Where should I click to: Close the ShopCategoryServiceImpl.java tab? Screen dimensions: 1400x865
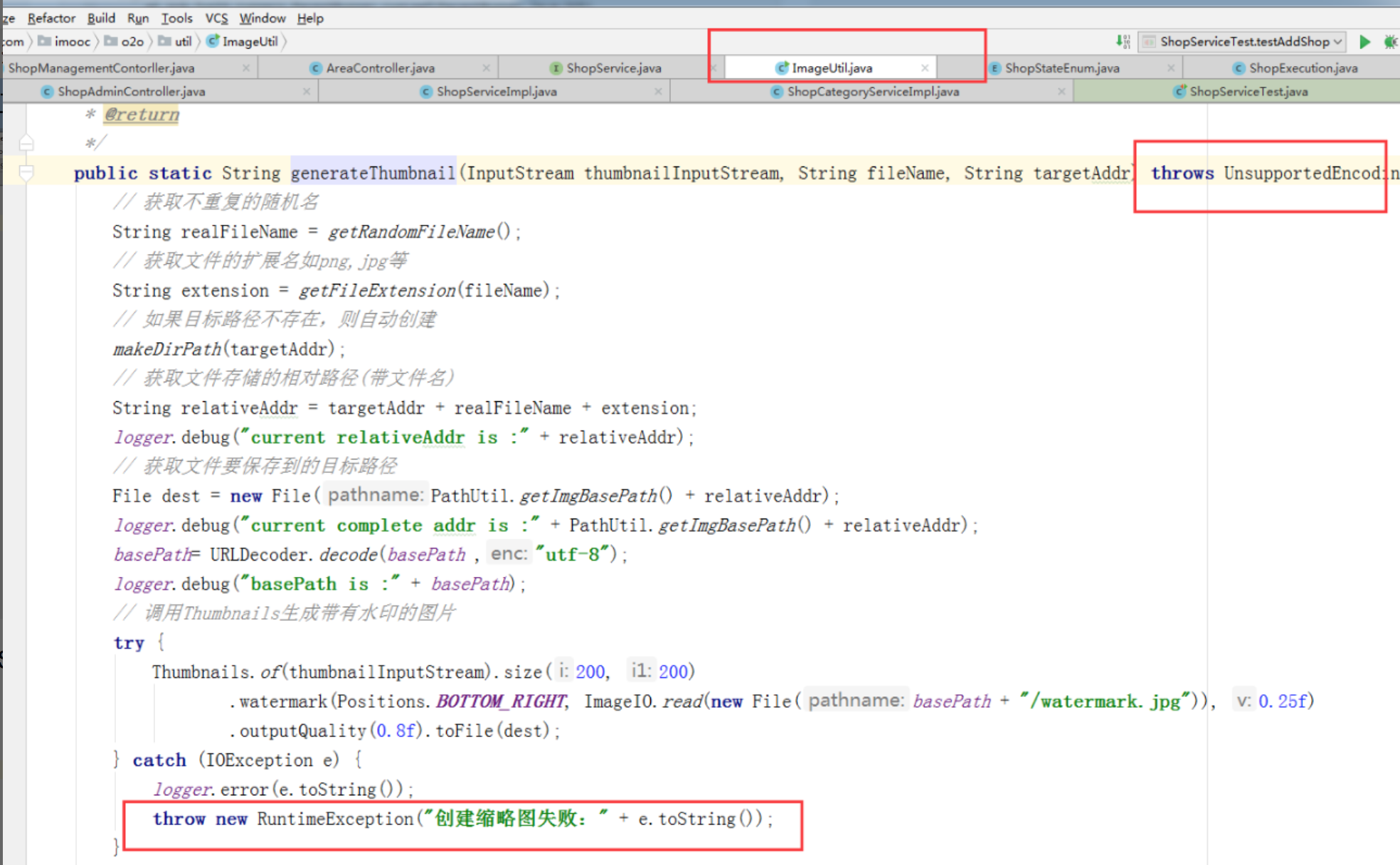point(1061,91)
